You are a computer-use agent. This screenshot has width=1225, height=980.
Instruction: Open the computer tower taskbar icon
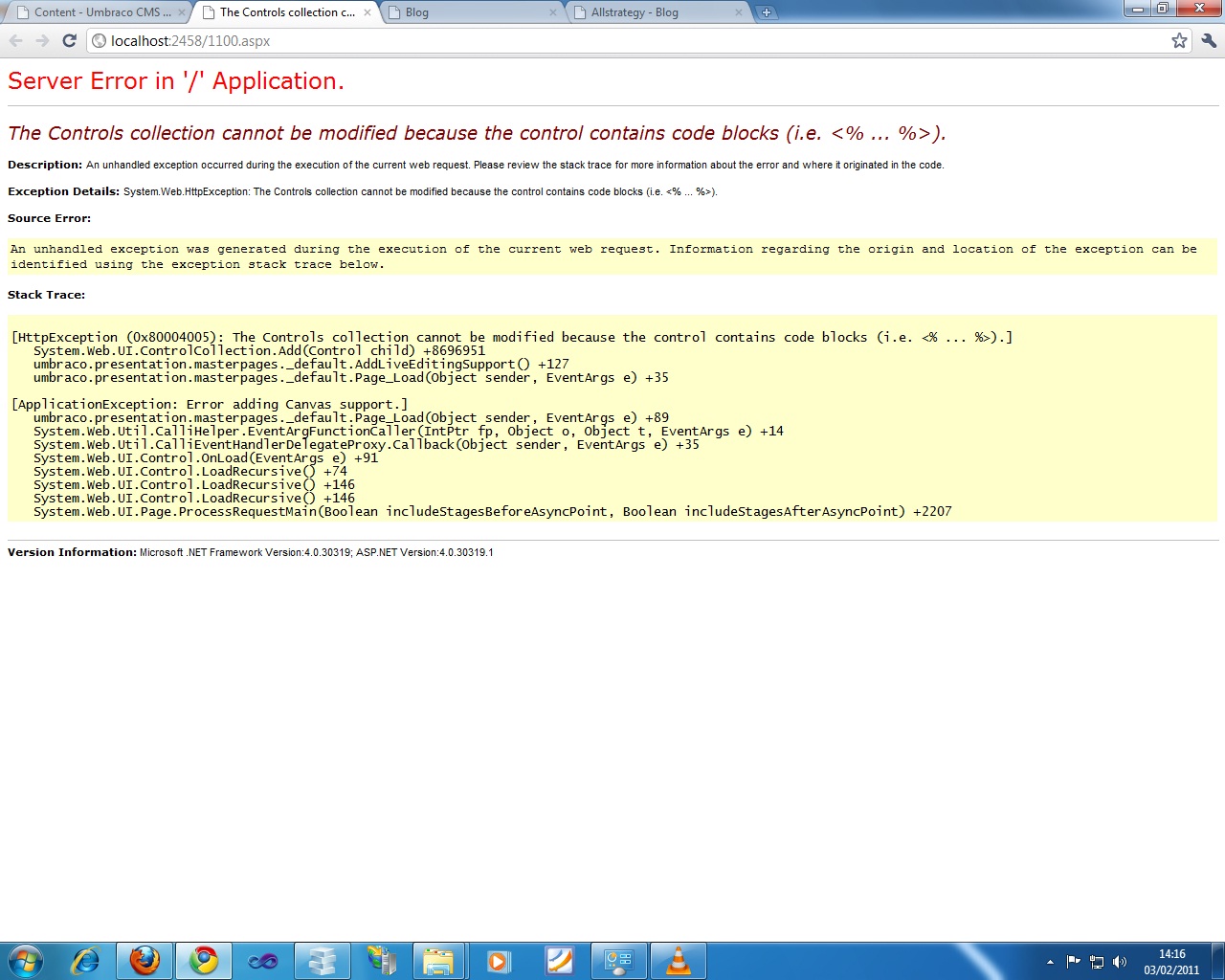pyautogui.click(x=381, y=961)
